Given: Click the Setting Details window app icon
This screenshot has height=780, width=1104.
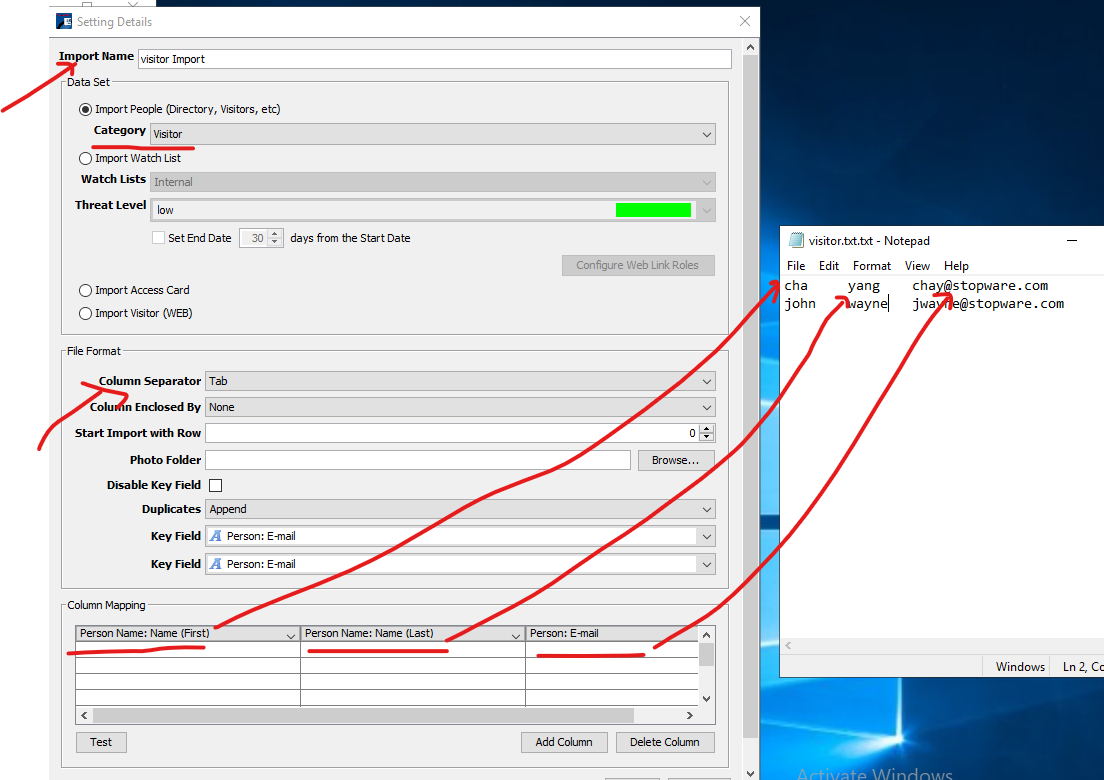Looking at the screenshot, I should (64, 21).
